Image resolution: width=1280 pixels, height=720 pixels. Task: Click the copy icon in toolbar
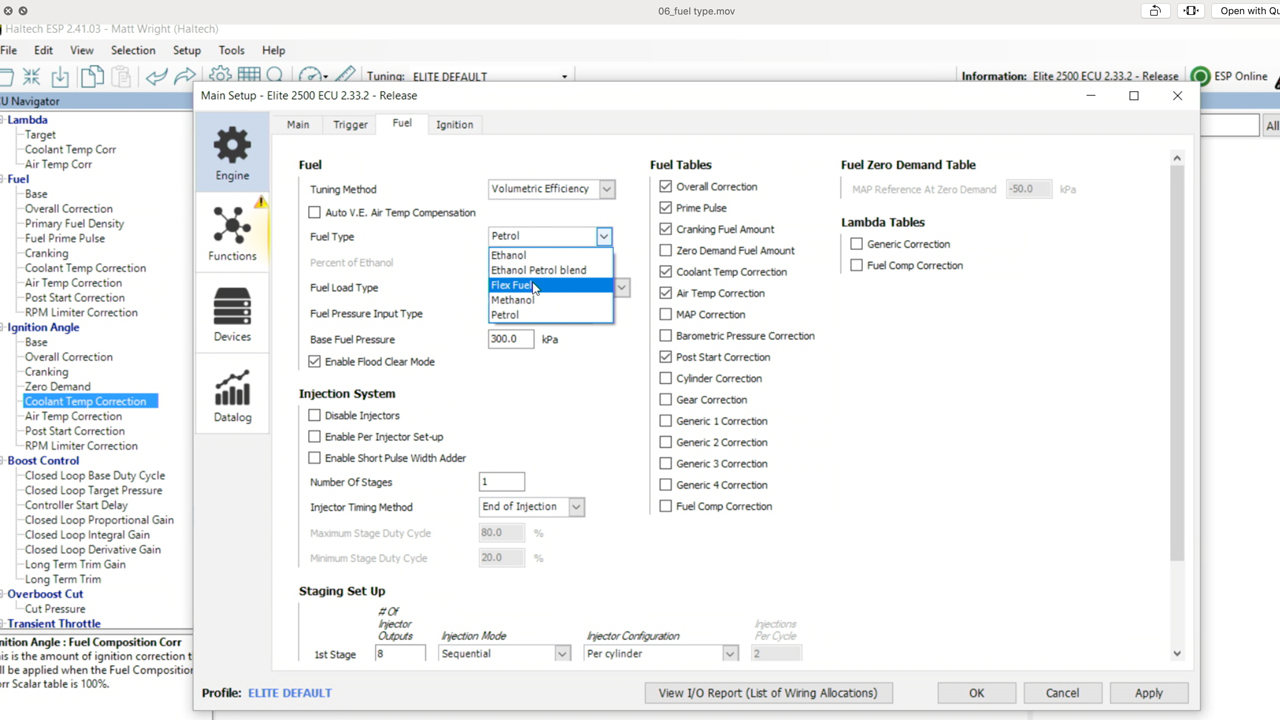(92, 76)
